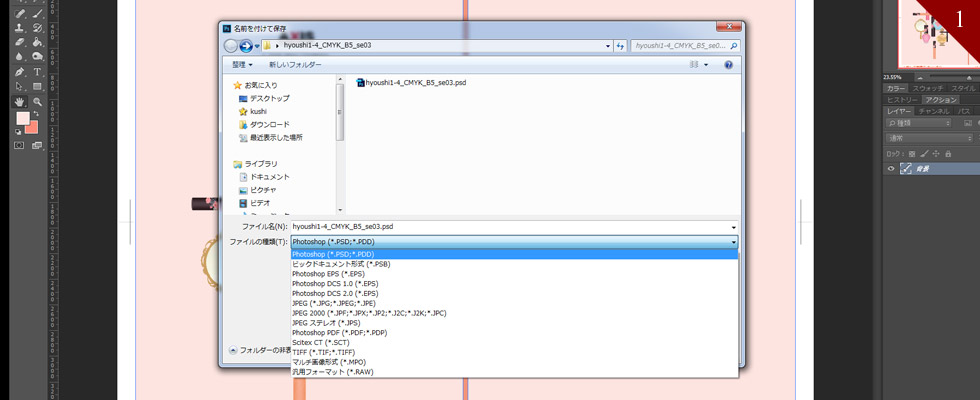Choose Scitex CT (*.SCT) format
Viewport: 980px width, 400px height.
coord(514,342)
